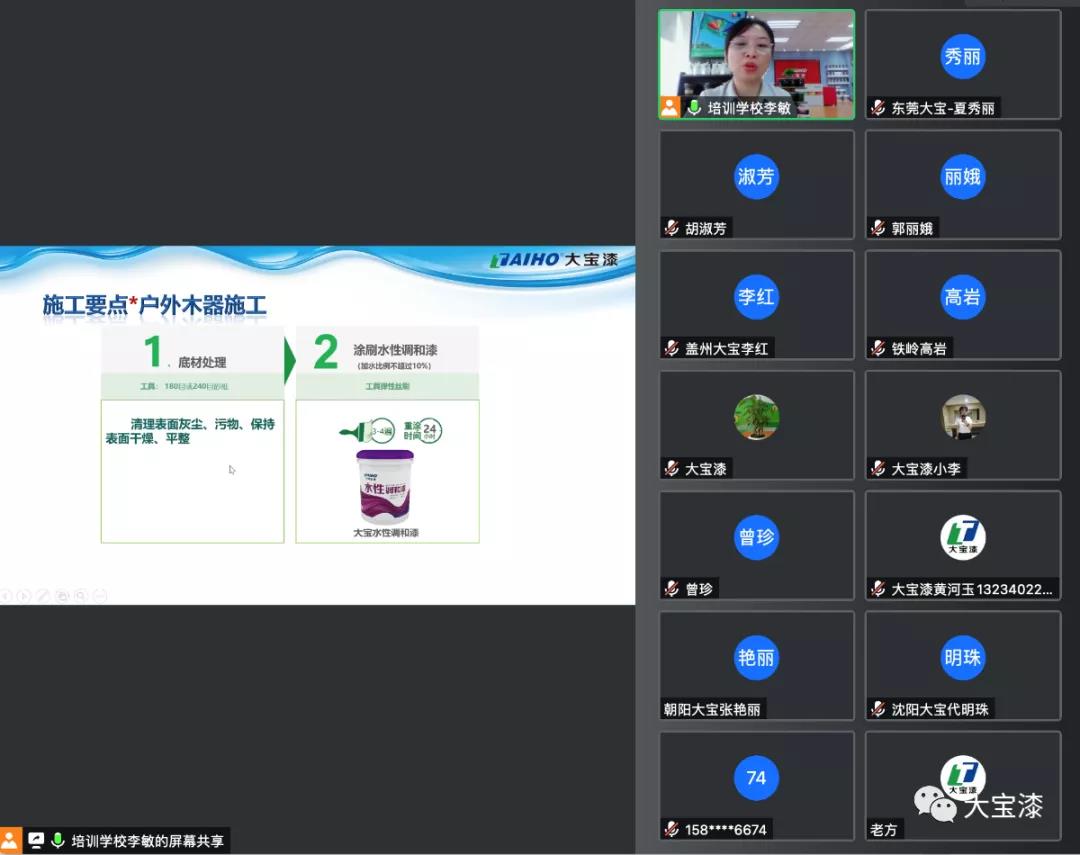Click the green microphone icon beside 培训学校李敏
Image resolution: width=1080 pixels, height=855 pixels.
695,107
